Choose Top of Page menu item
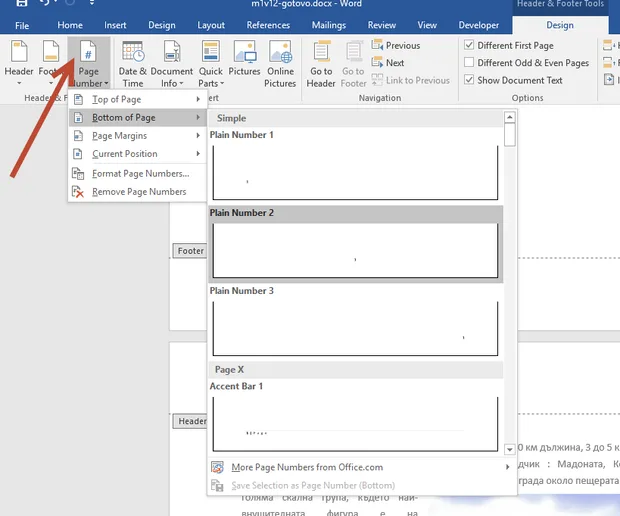The width and height of the screenshot is (620, 516). tap(138, 99)
